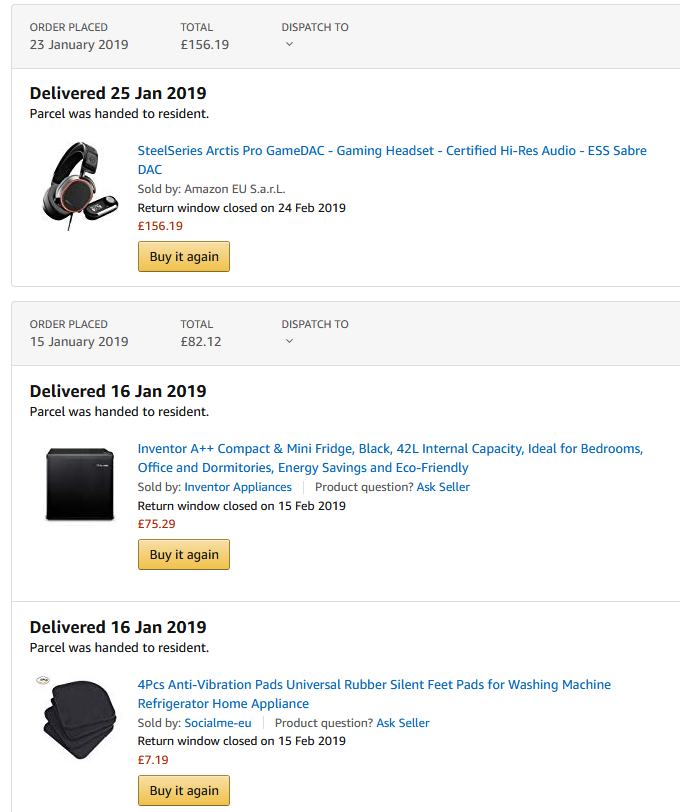The height and width of the screenshot is (812, 680).
Task: Open Inventor A++ Compact Mini Fridge link
Action: 390,458
